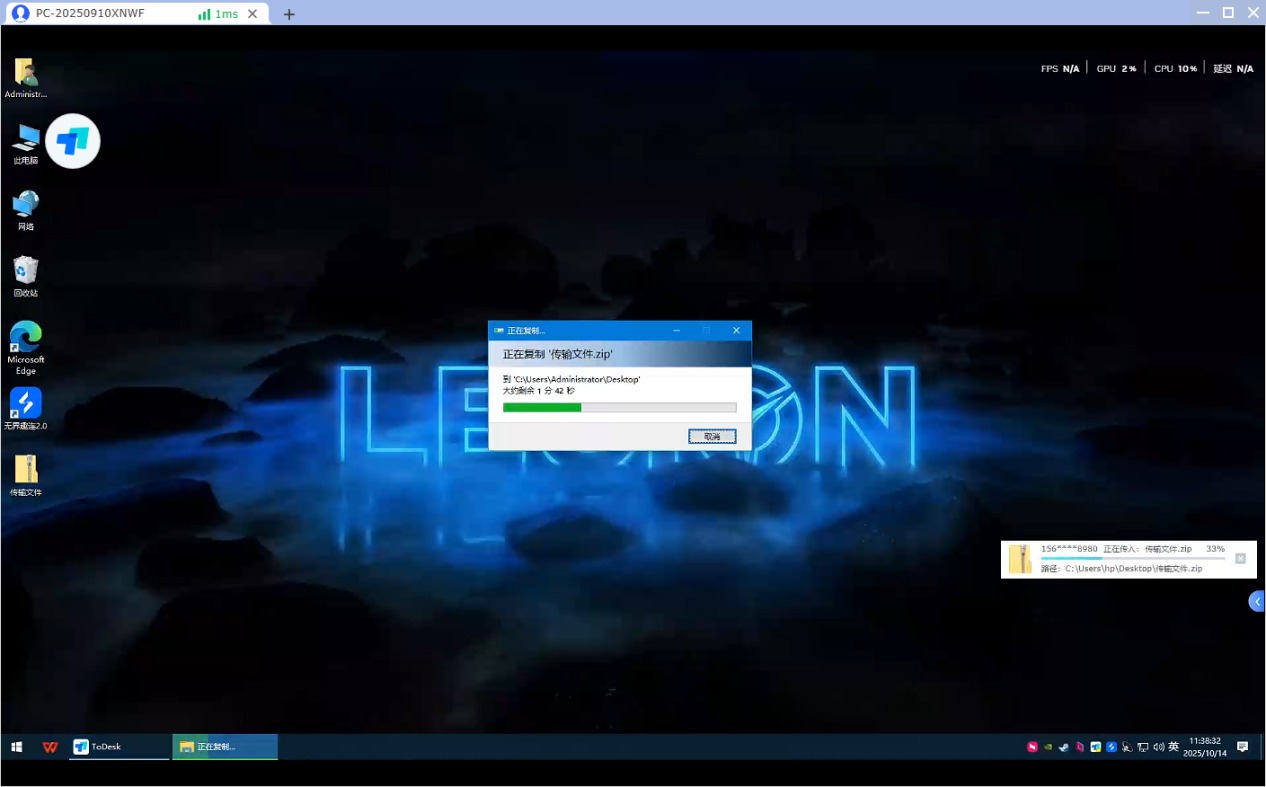Close the PC-20250910XNWF session tab

[x=253, y=14]
